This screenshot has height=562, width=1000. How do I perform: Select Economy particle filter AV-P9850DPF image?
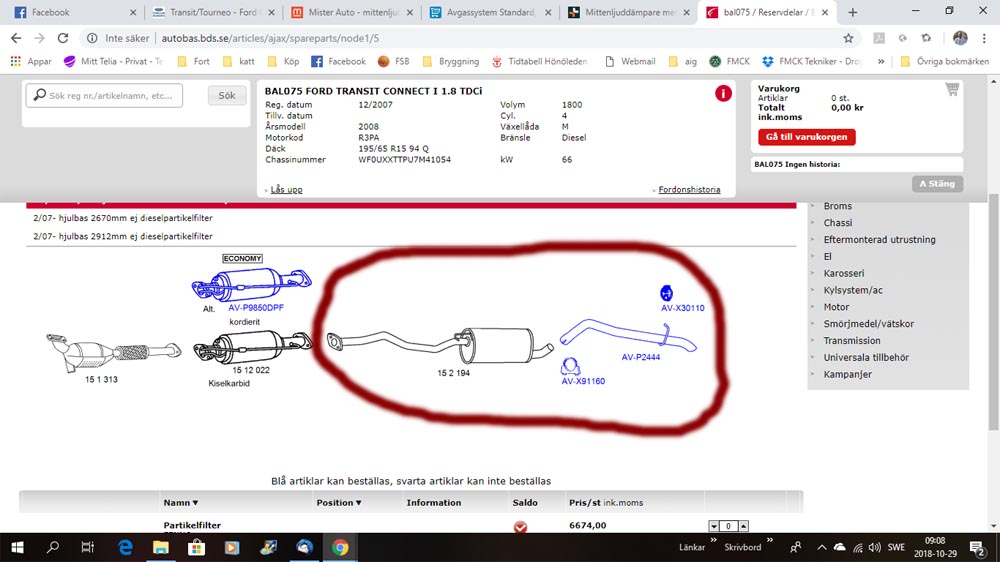click(252, 285)
